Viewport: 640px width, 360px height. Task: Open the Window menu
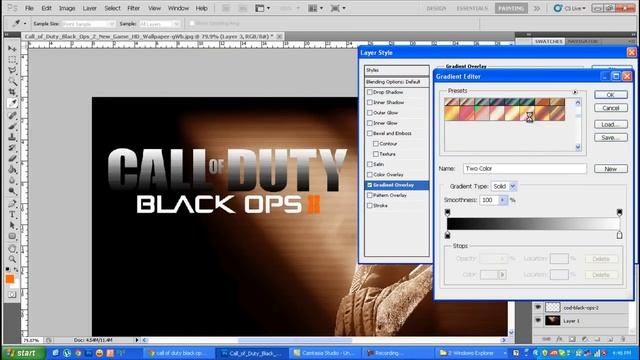click(x=178, y=8)
